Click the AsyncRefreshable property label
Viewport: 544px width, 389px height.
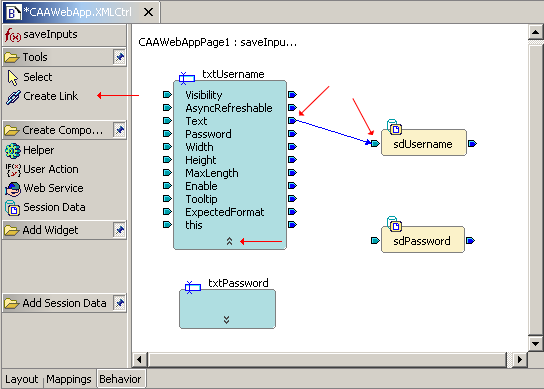[x=229, y=108]
